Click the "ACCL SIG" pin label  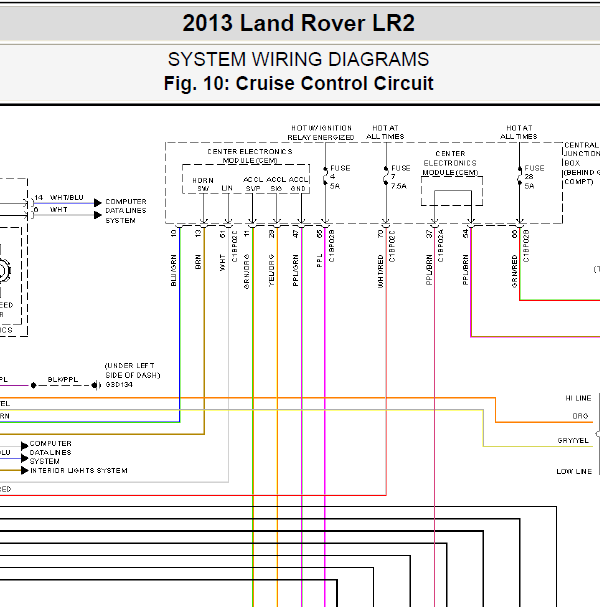coord(276,184)
